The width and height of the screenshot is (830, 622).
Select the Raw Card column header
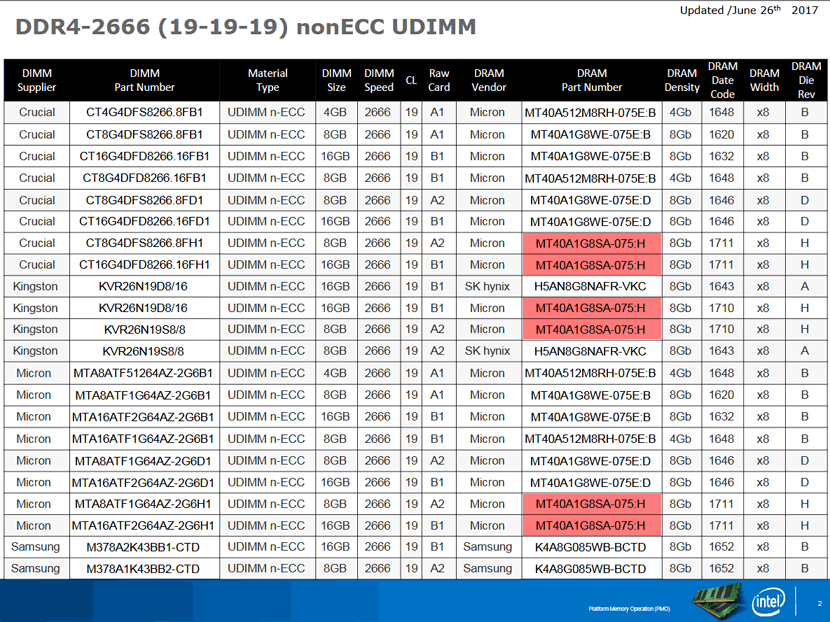(x=439, y=80)
